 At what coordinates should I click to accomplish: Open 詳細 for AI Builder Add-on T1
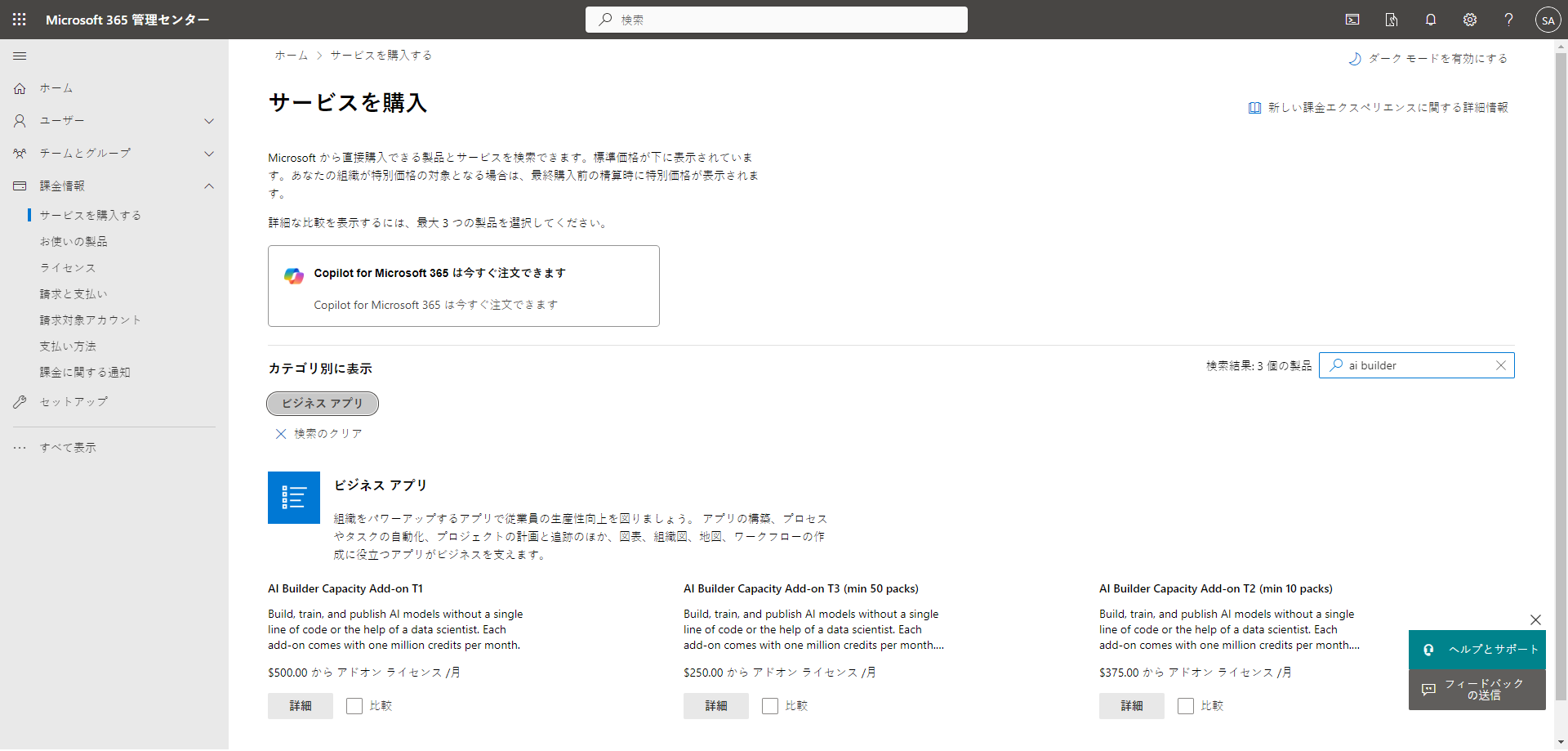coord(301,706)
